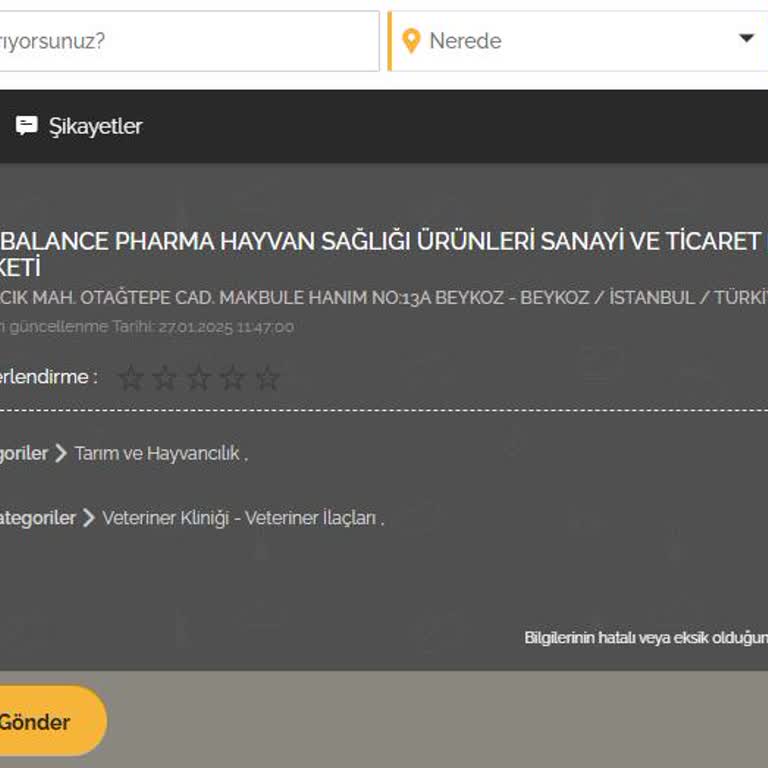
Task: Click 'Bilgilerinin hatalı veya eksik olduğun' notice
Action: (x=646, y=638)
